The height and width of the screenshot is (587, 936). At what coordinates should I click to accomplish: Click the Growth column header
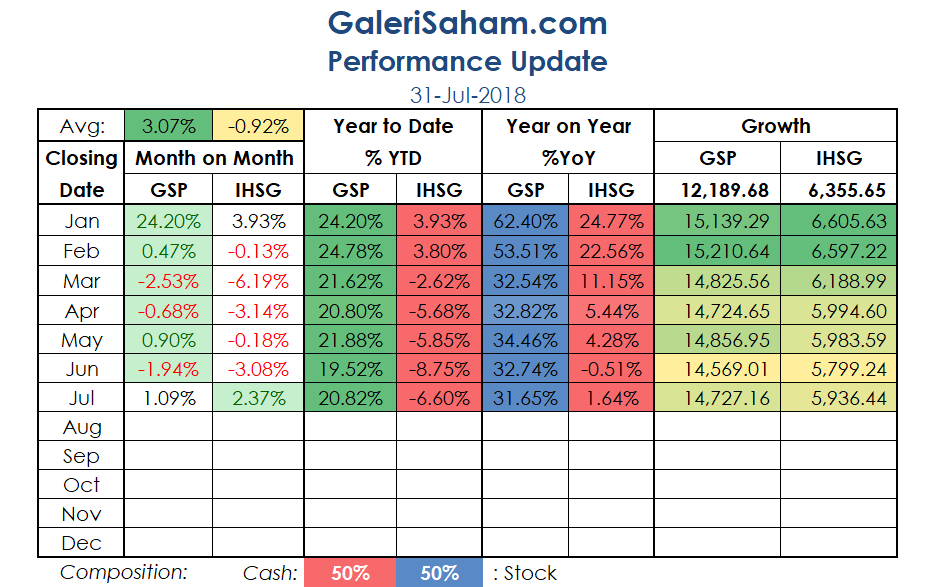point(775,126)
